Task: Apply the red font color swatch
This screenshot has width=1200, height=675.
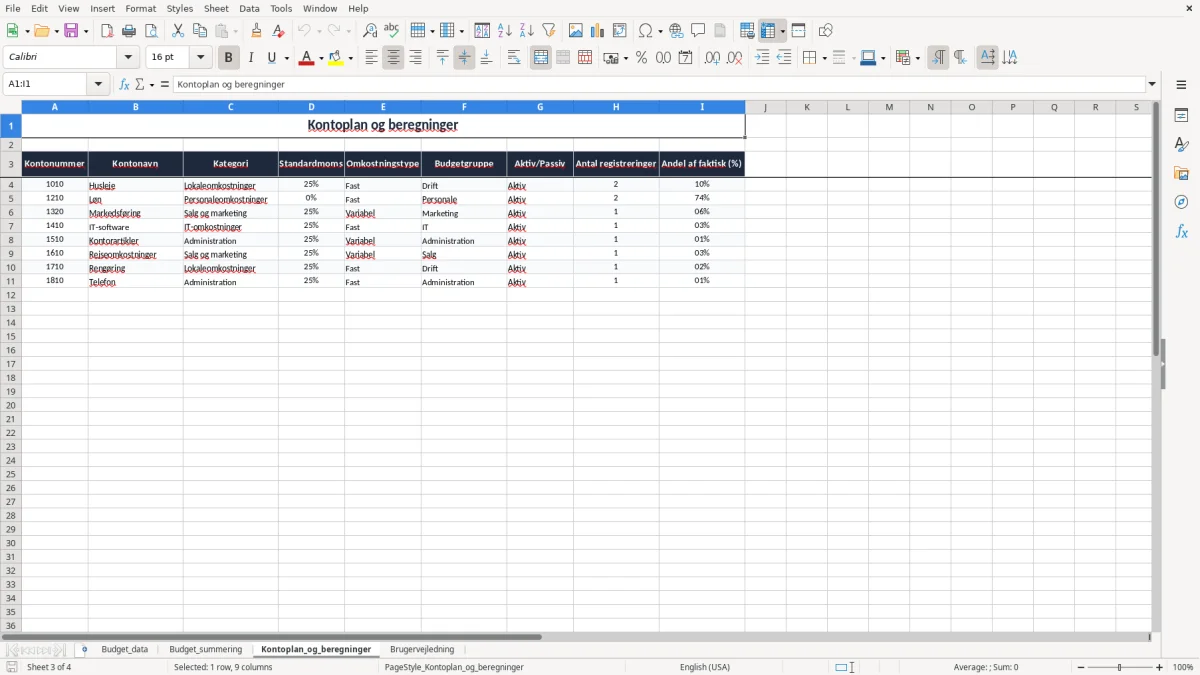Action: tap(306, 58)
